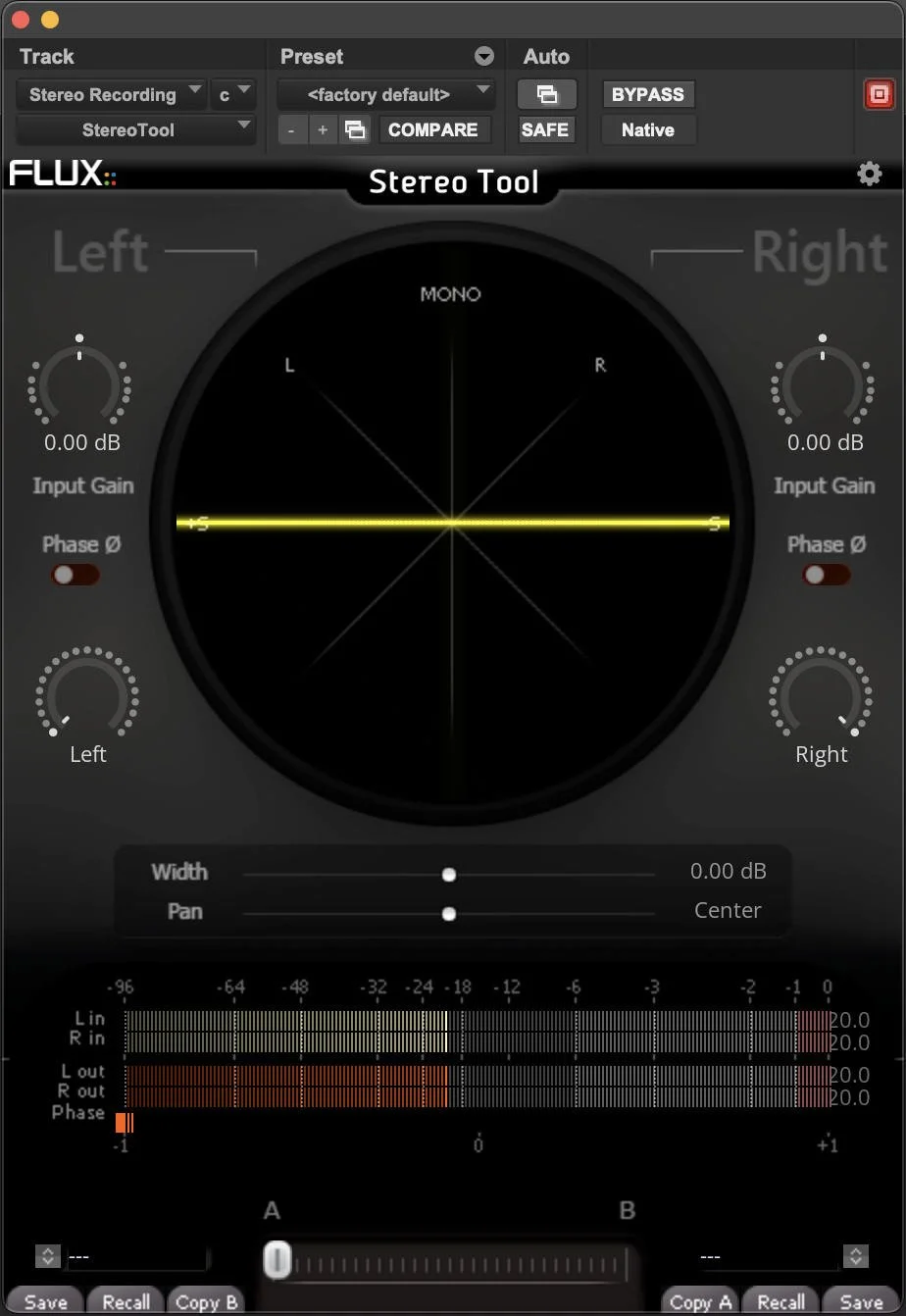Click the Left pan knob

point(87,692)
